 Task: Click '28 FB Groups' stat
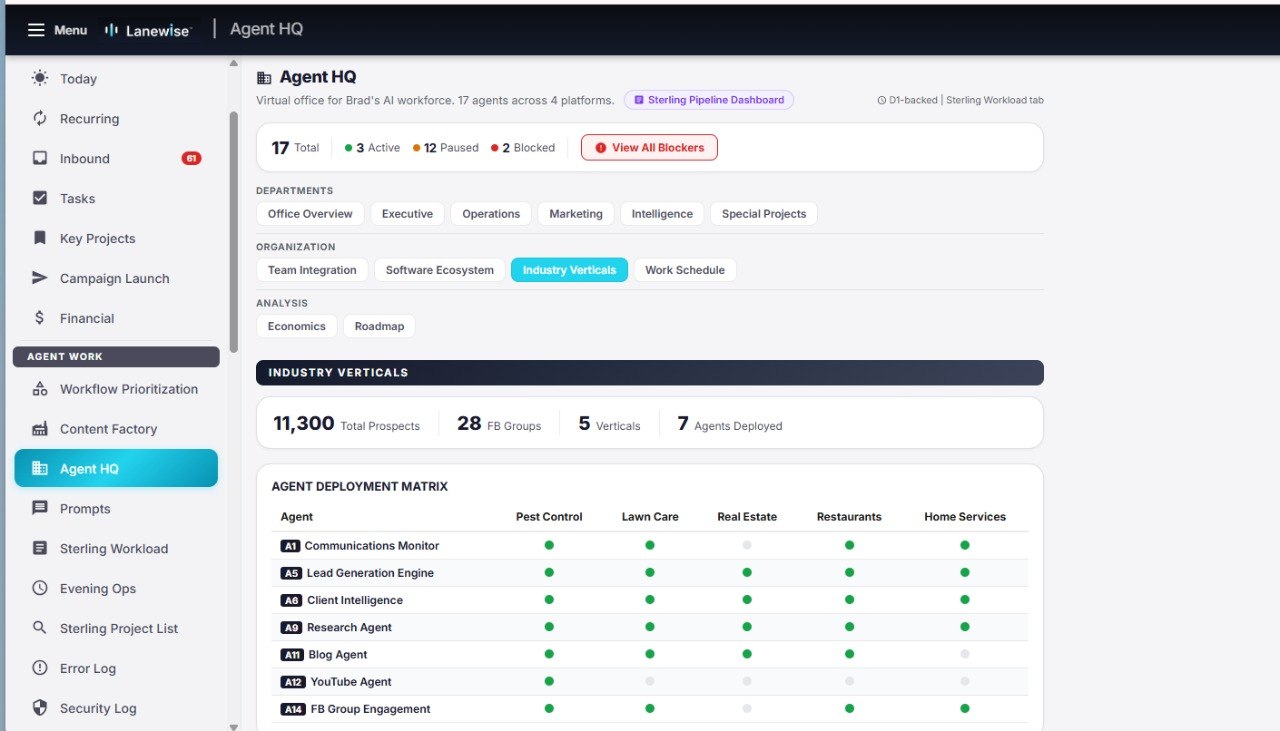click(x=499, y=424)
